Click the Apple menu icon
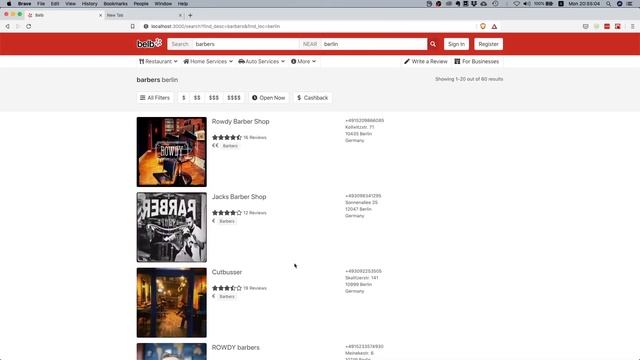 click(9, 4)
